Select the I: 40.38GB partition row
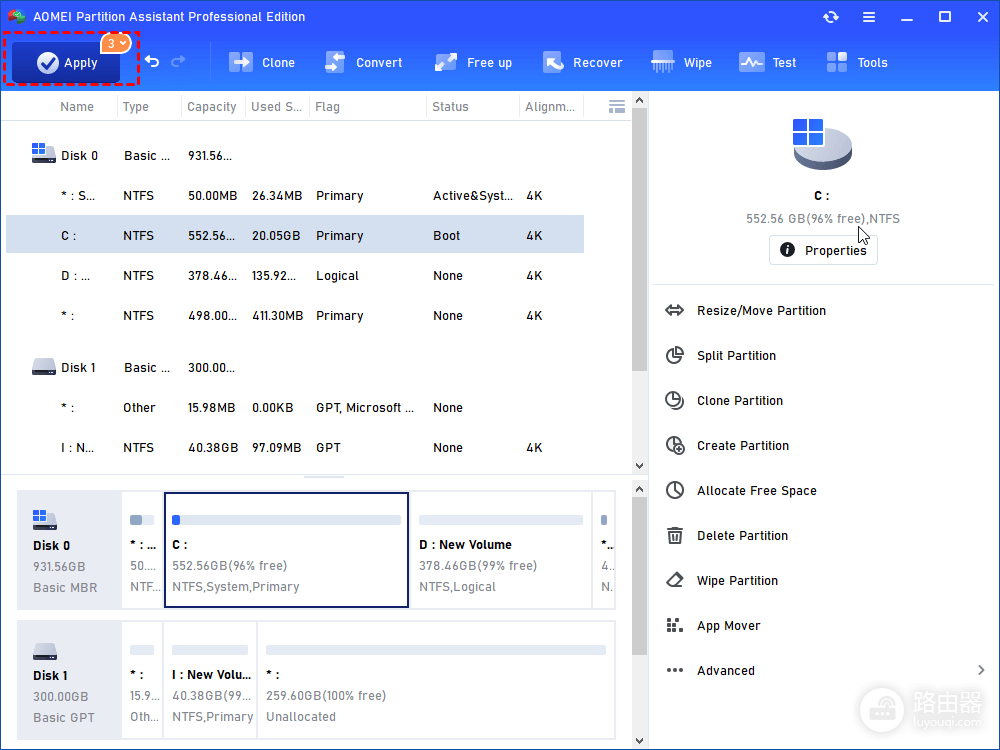The image size is (1000, 750). click(x=295, y=448)
